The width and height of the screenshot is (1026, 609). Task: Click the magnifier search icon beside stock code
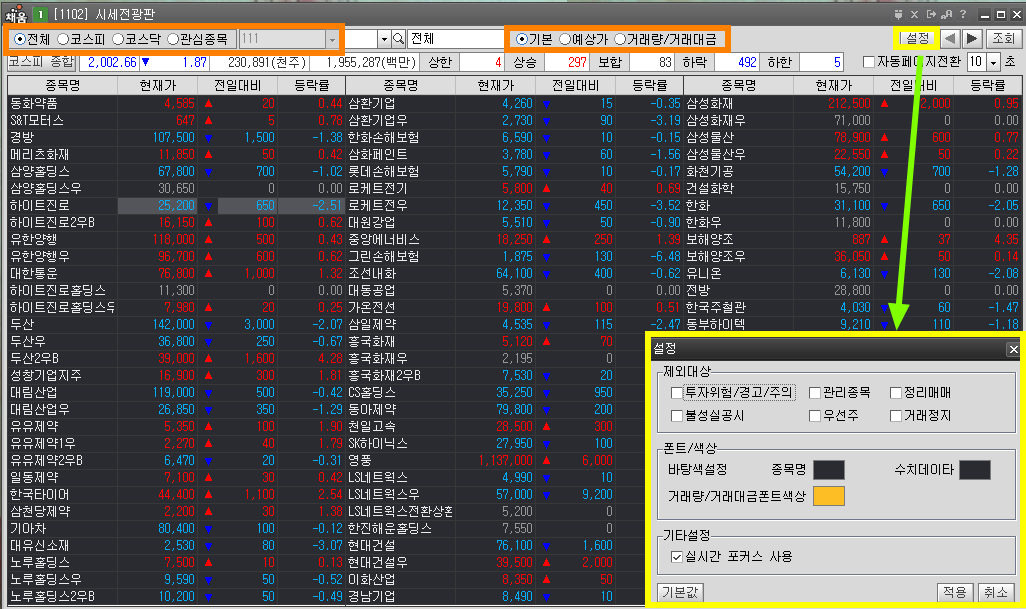398,39
